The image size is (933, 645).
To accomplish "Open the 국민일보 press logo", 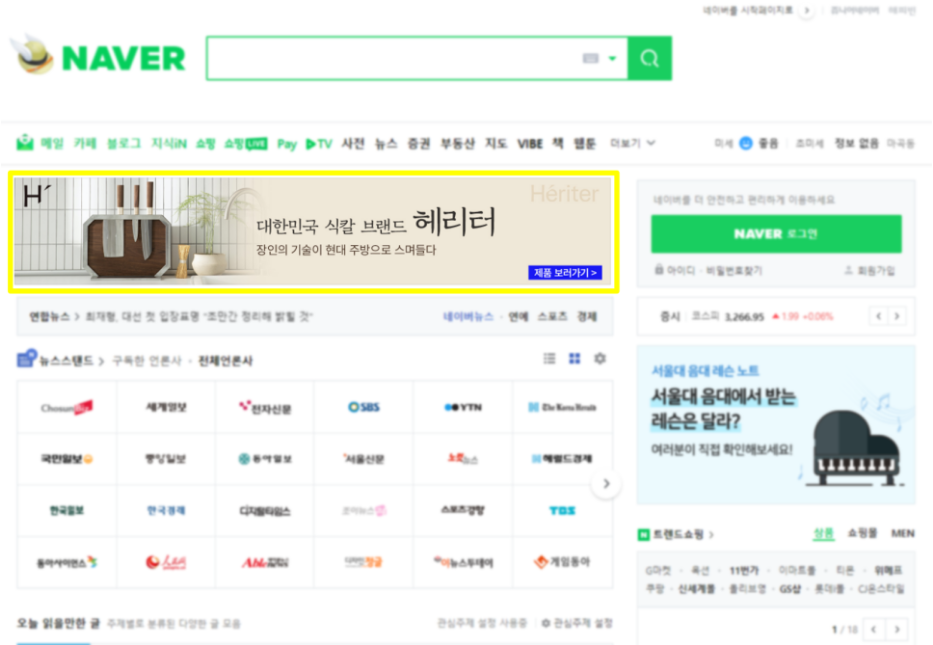I will pos(67,459).
